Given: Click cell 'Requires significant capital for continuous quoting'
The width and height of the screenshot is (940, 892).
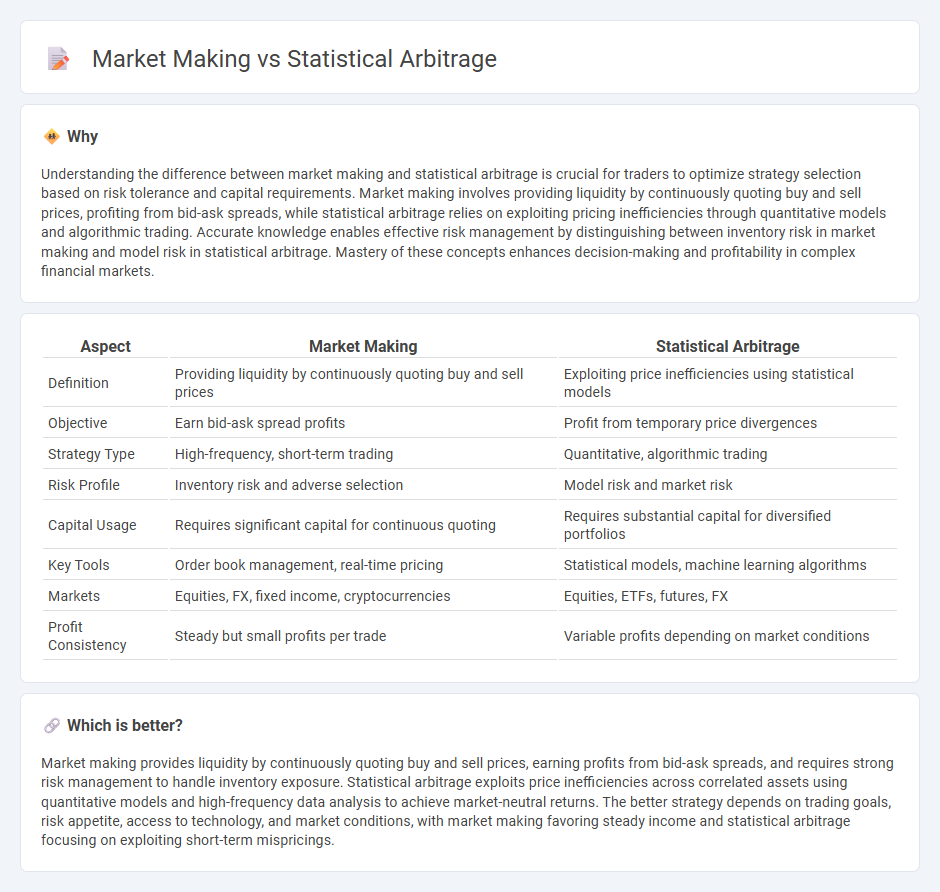Looking at the screenshot, I should coord(363,525).
